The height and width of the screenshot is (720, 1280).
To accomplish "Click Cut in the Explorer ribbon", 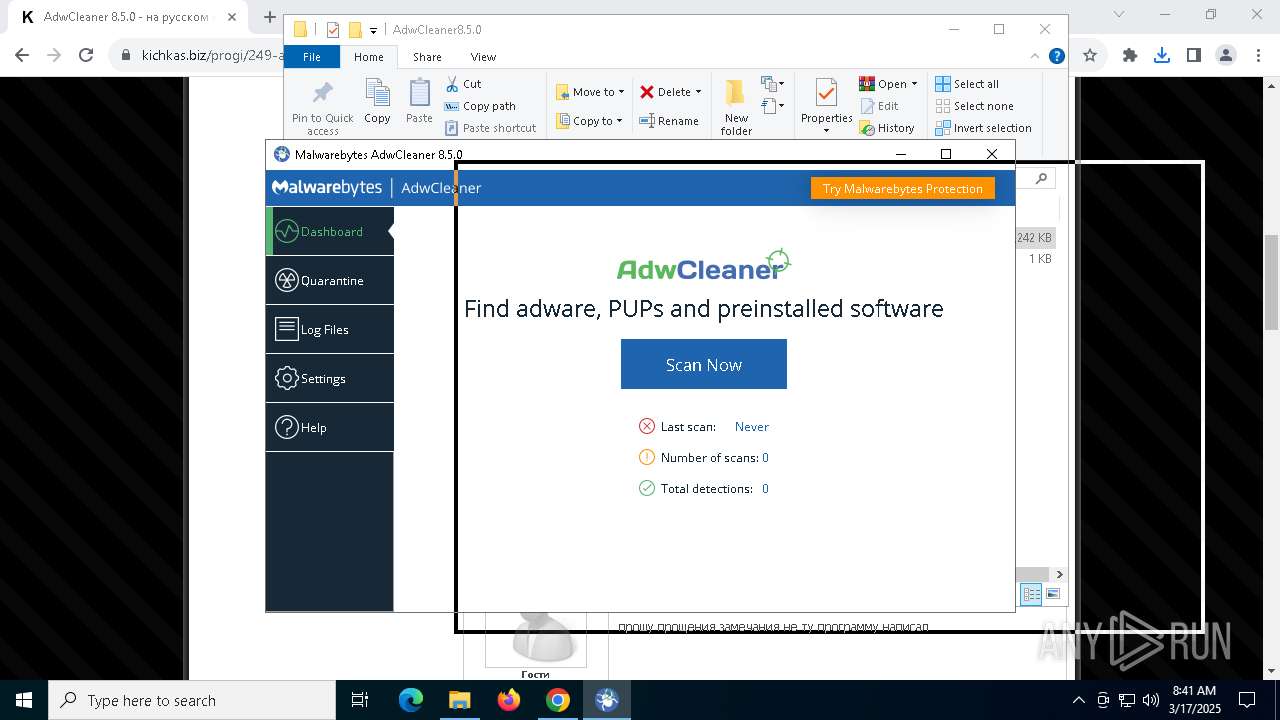I will tap(463, 84).
